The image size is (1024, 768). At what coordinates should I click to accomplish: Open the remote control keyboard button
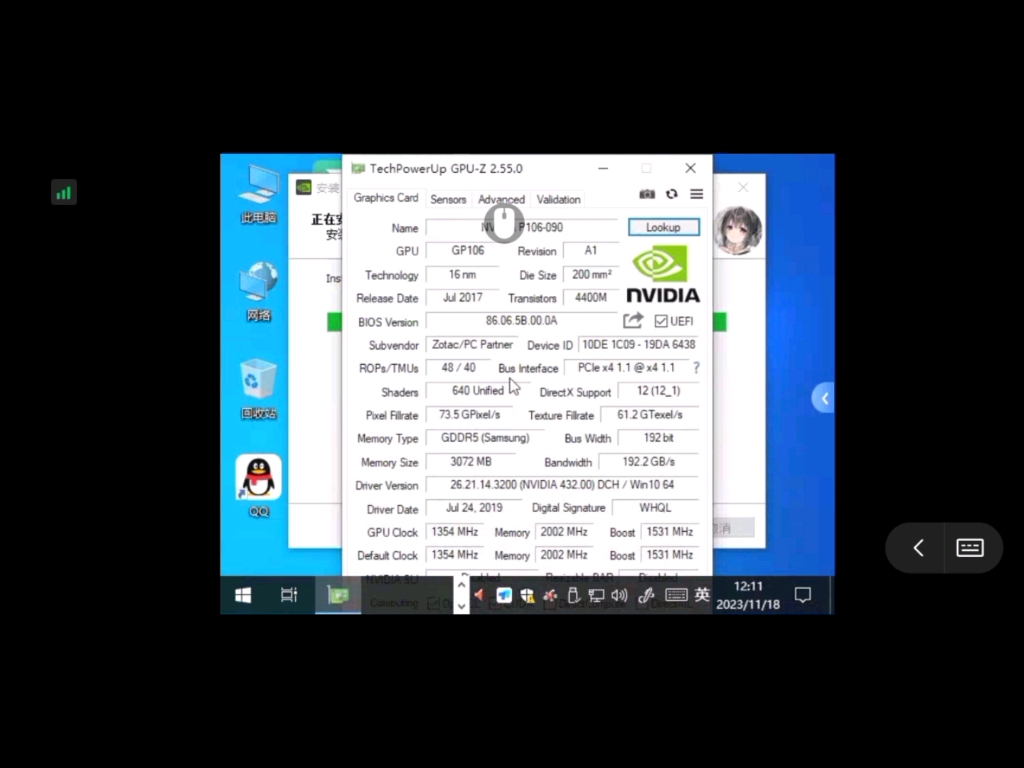pos(970,547)
